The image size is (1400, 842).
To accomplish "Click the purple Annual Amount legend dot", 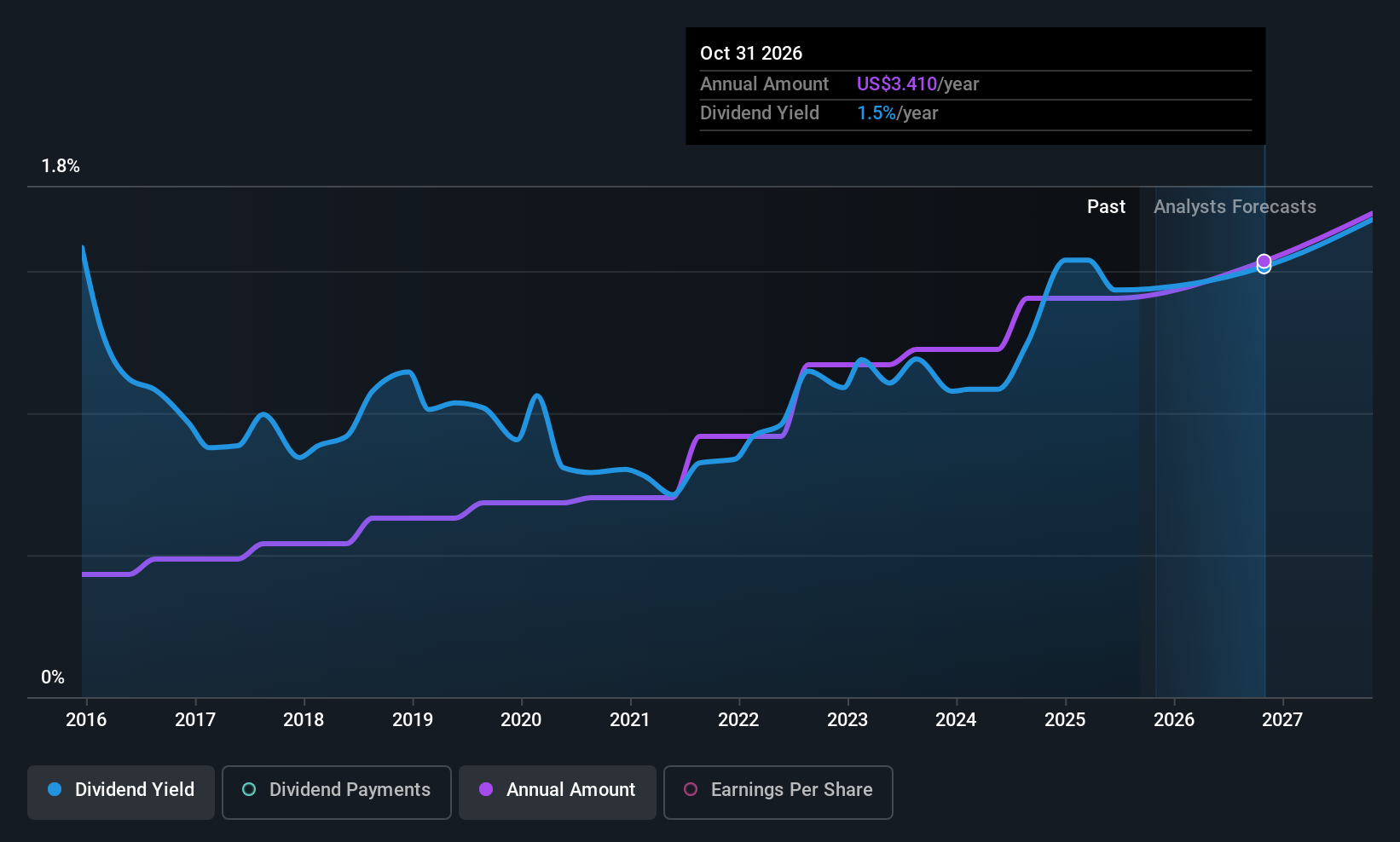I will (x=486, y=789).
